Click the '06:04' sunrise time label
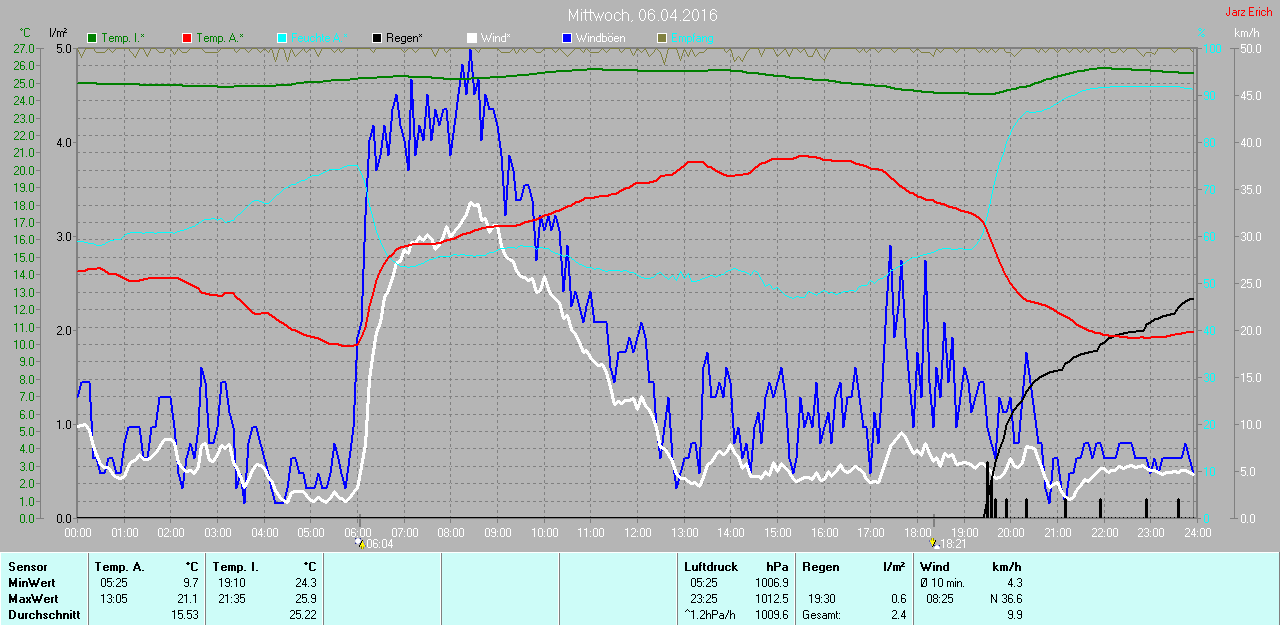The image size is (1280, 625). [380, 544]
